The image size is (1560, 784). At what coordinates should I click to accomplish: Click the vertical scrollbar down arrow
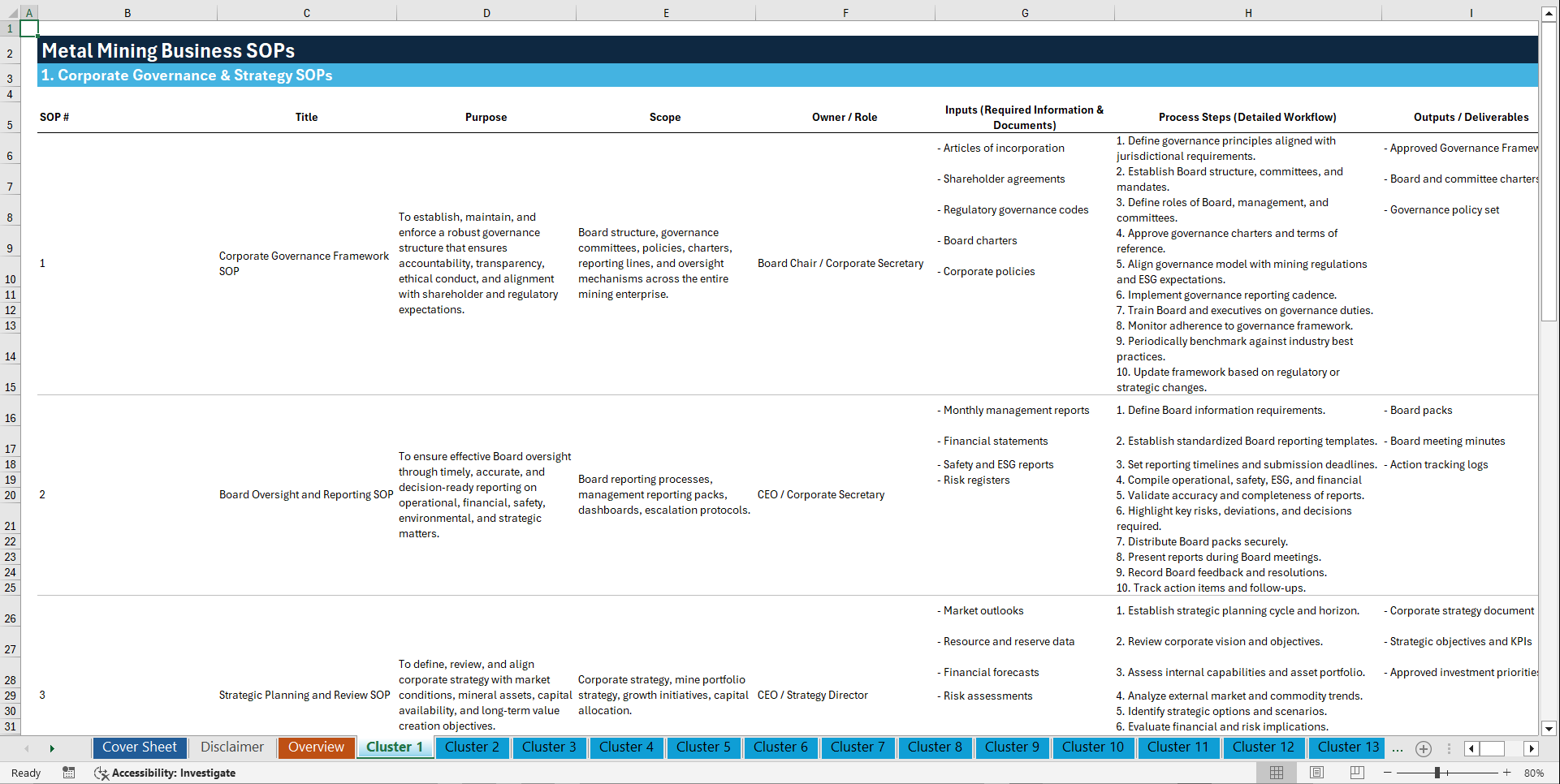pyautogui.click(x=1550, y=728)
